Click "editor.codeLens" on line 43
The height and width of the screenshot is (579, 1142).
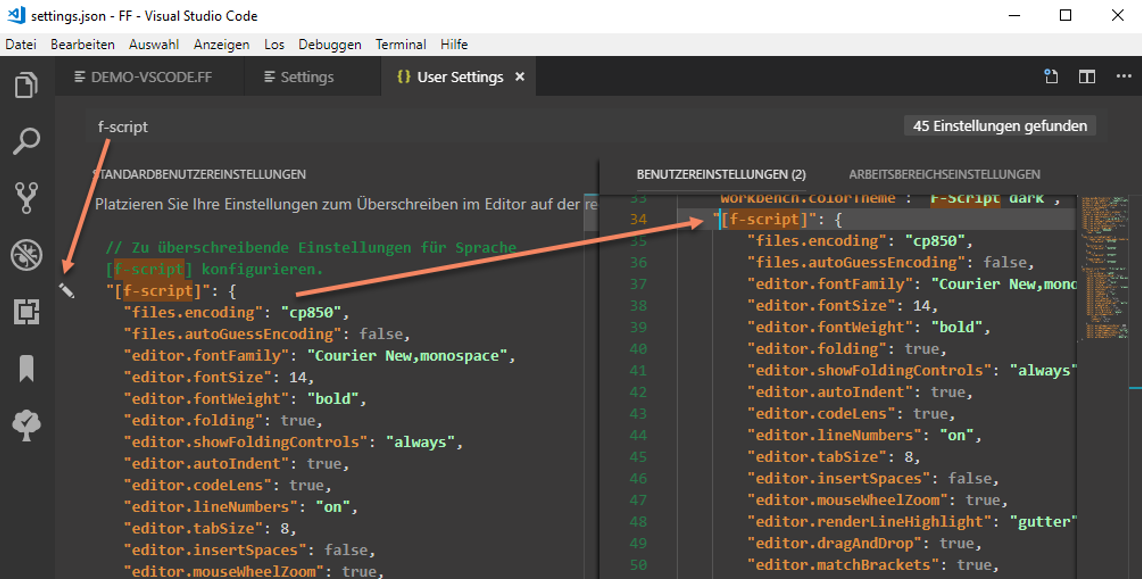click(822, 414)
